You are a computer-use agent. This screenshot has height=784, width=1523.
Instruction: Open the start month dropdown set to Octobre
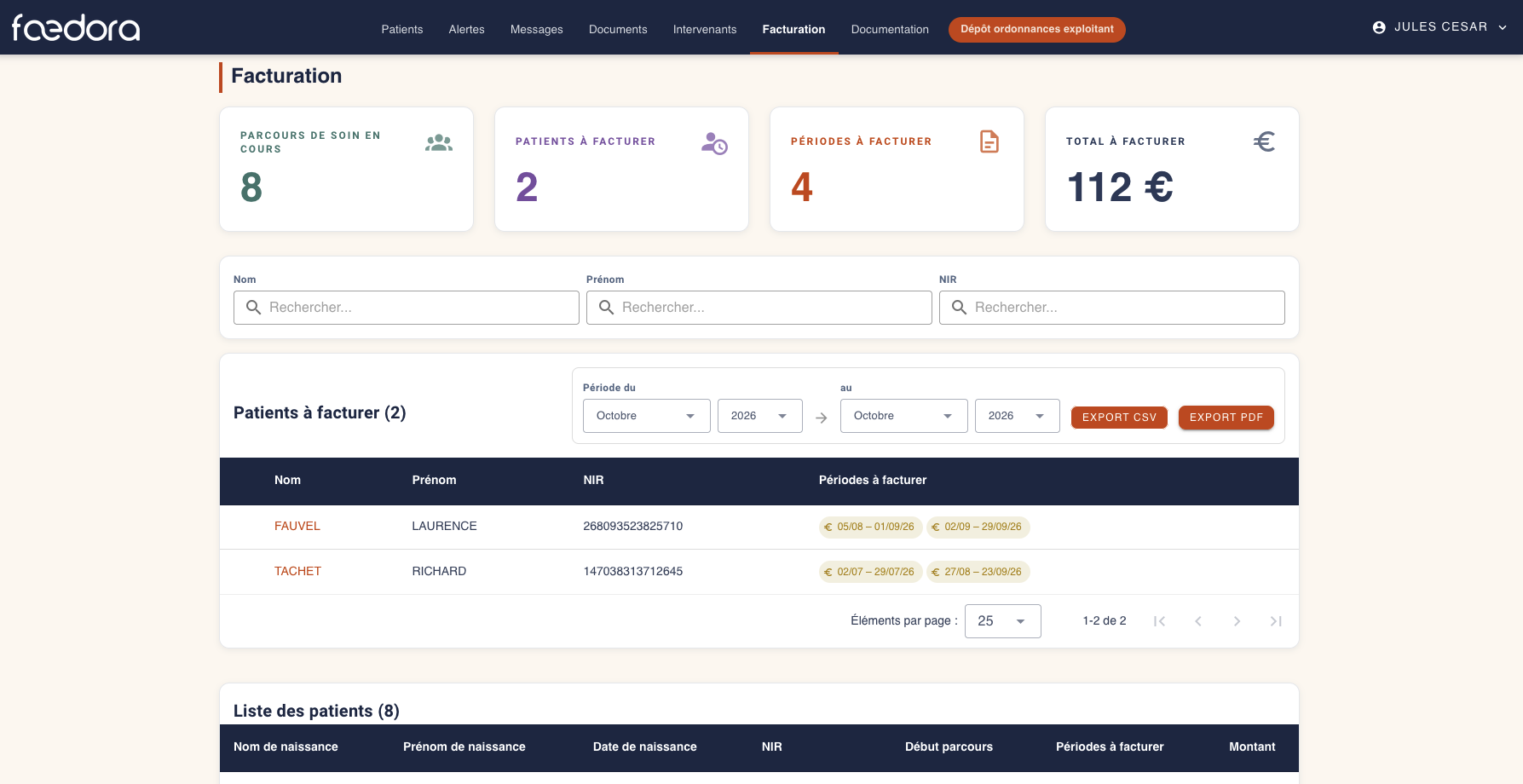click(647, 416)
